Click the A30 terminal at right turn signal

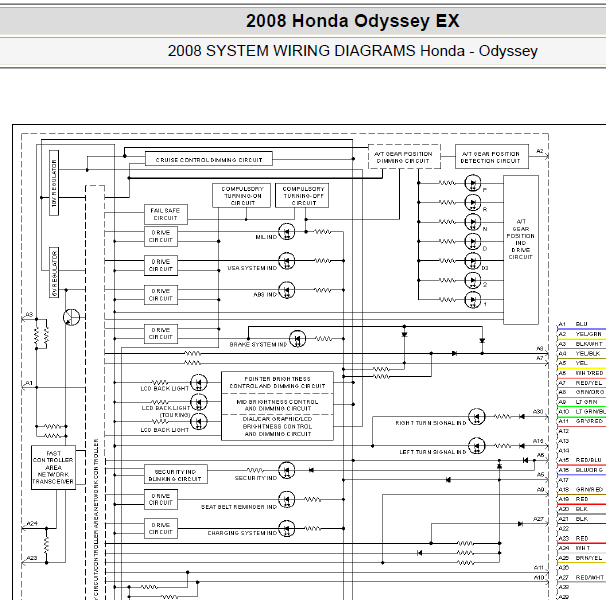pos(538,412)
